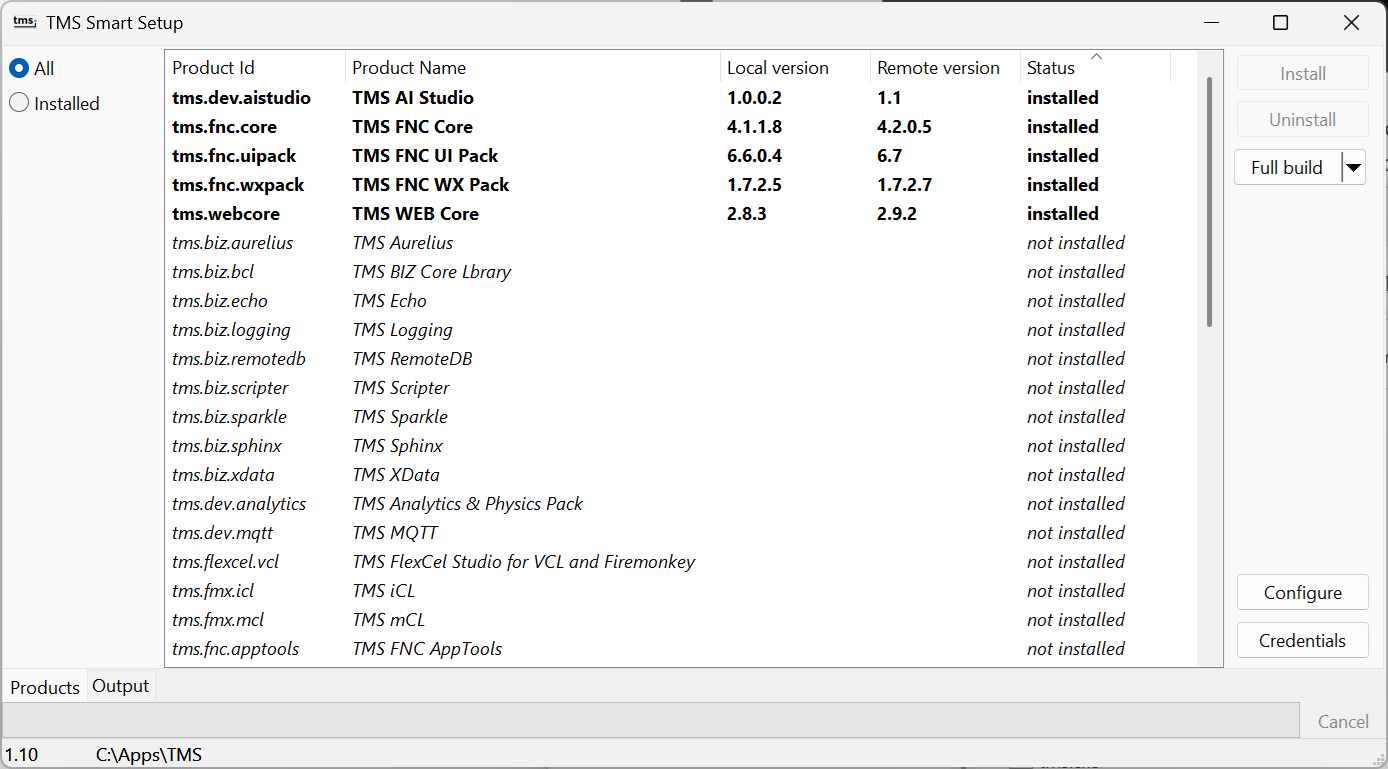Select the tms.webcore row
The height and width of the screenshot is (769, 1388).
(680, 214)
